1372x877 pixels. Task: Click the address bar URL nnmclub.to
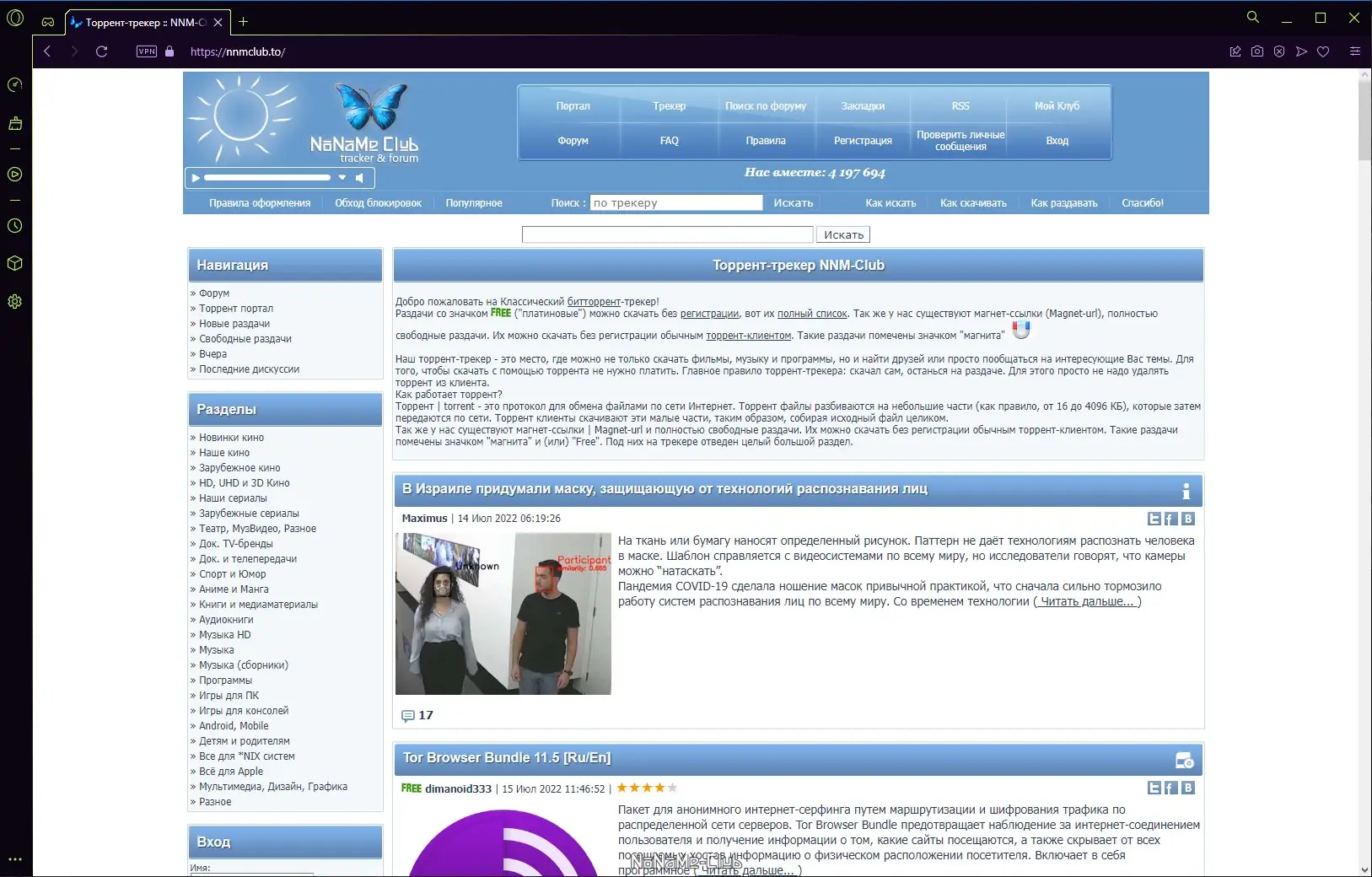pyautogui.click(x=238, y=51)
